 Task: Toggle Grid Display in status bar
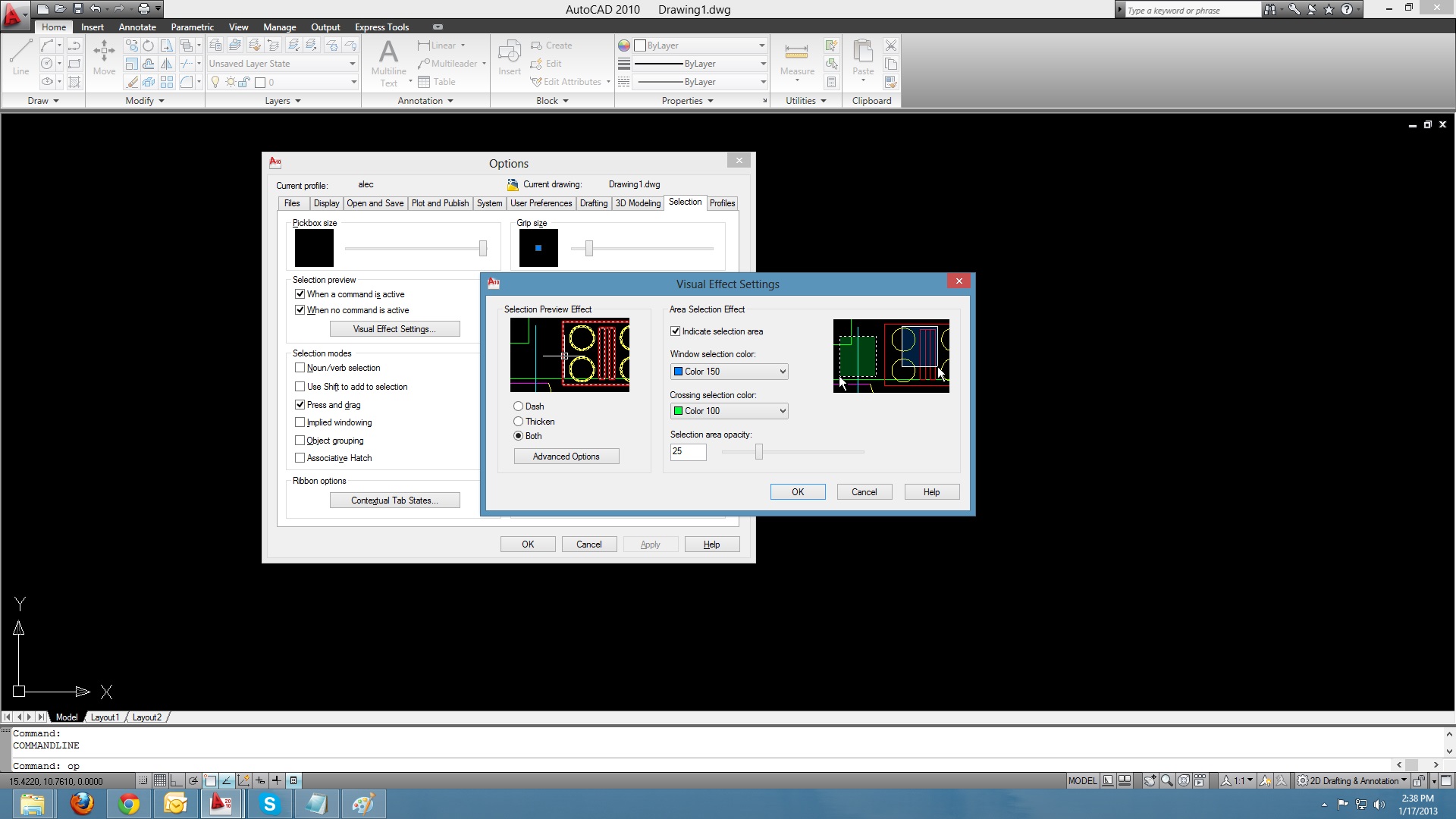160,780
